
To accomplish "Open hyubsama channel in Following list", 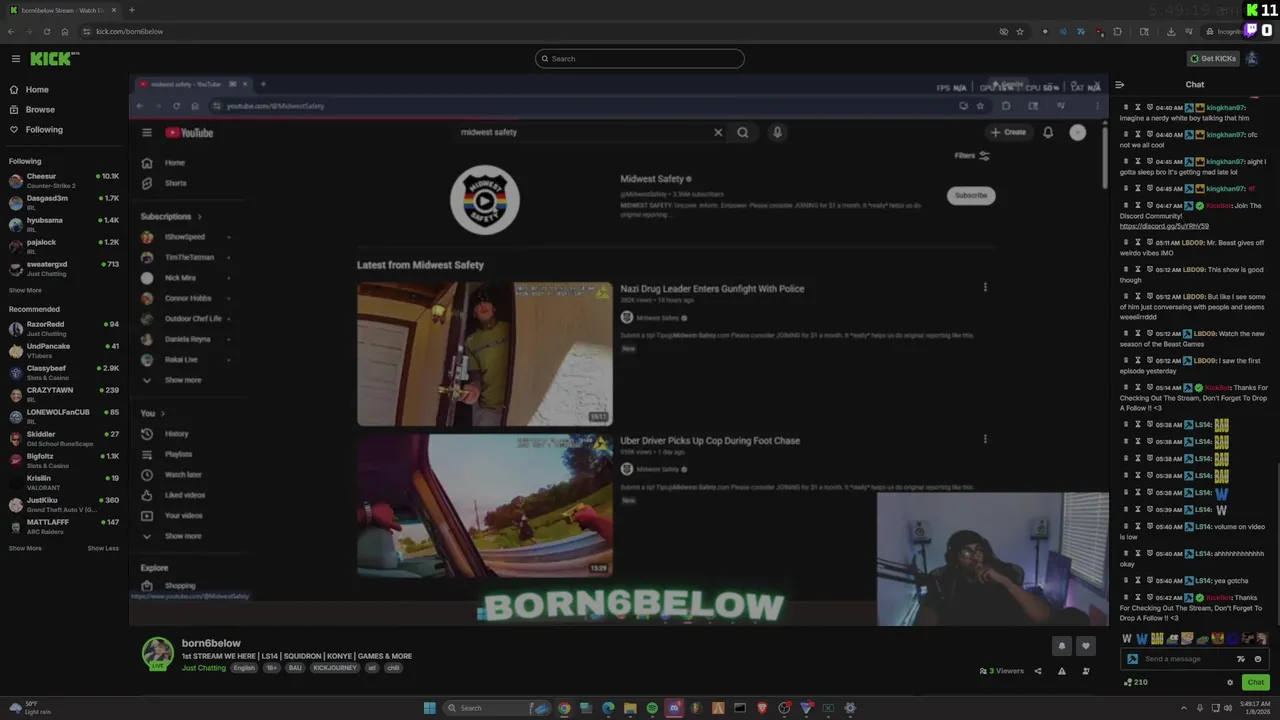I will 62,225.
